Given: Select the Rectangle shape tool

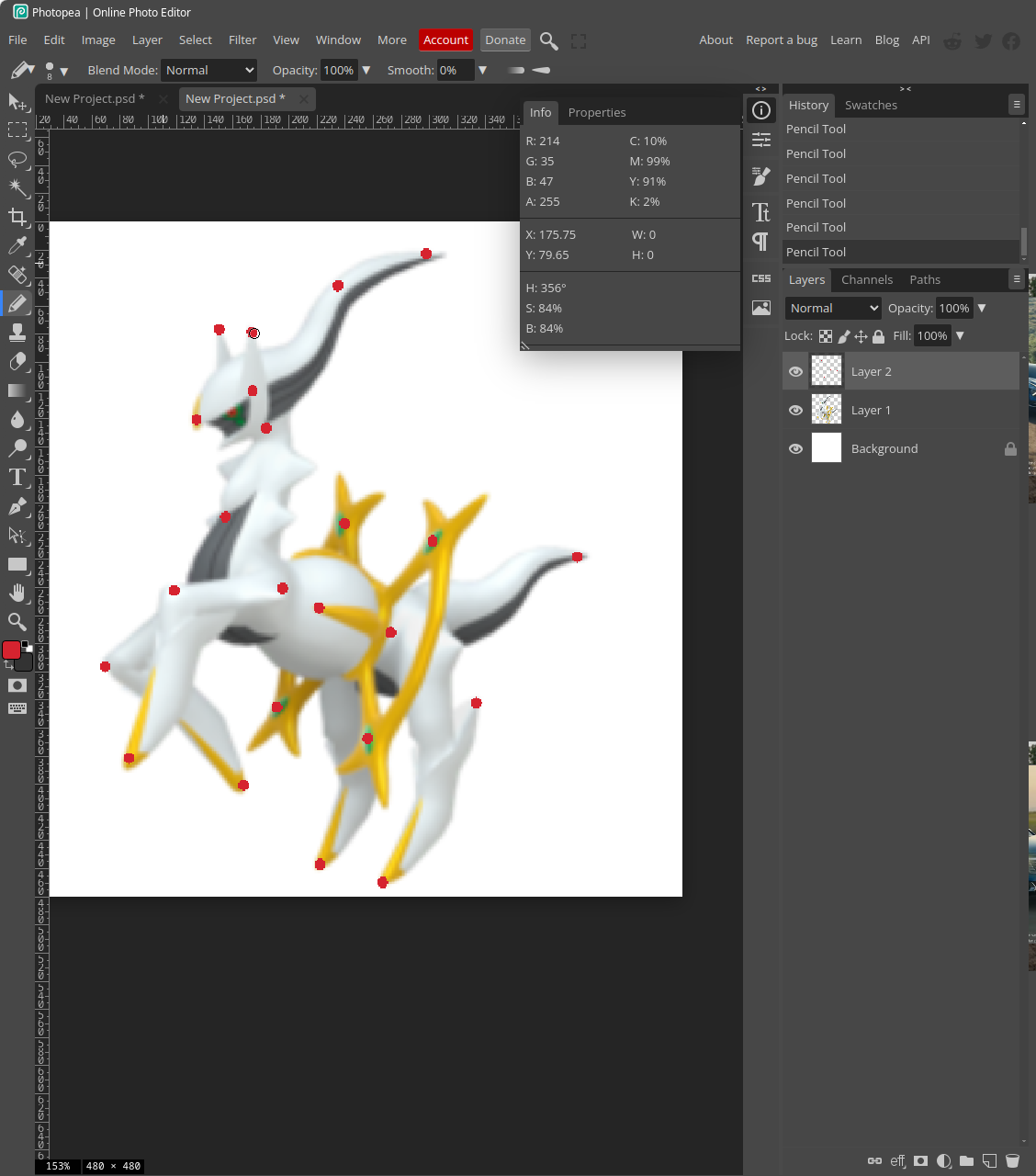Looking at the screenshot, I should tap(17, 564).
